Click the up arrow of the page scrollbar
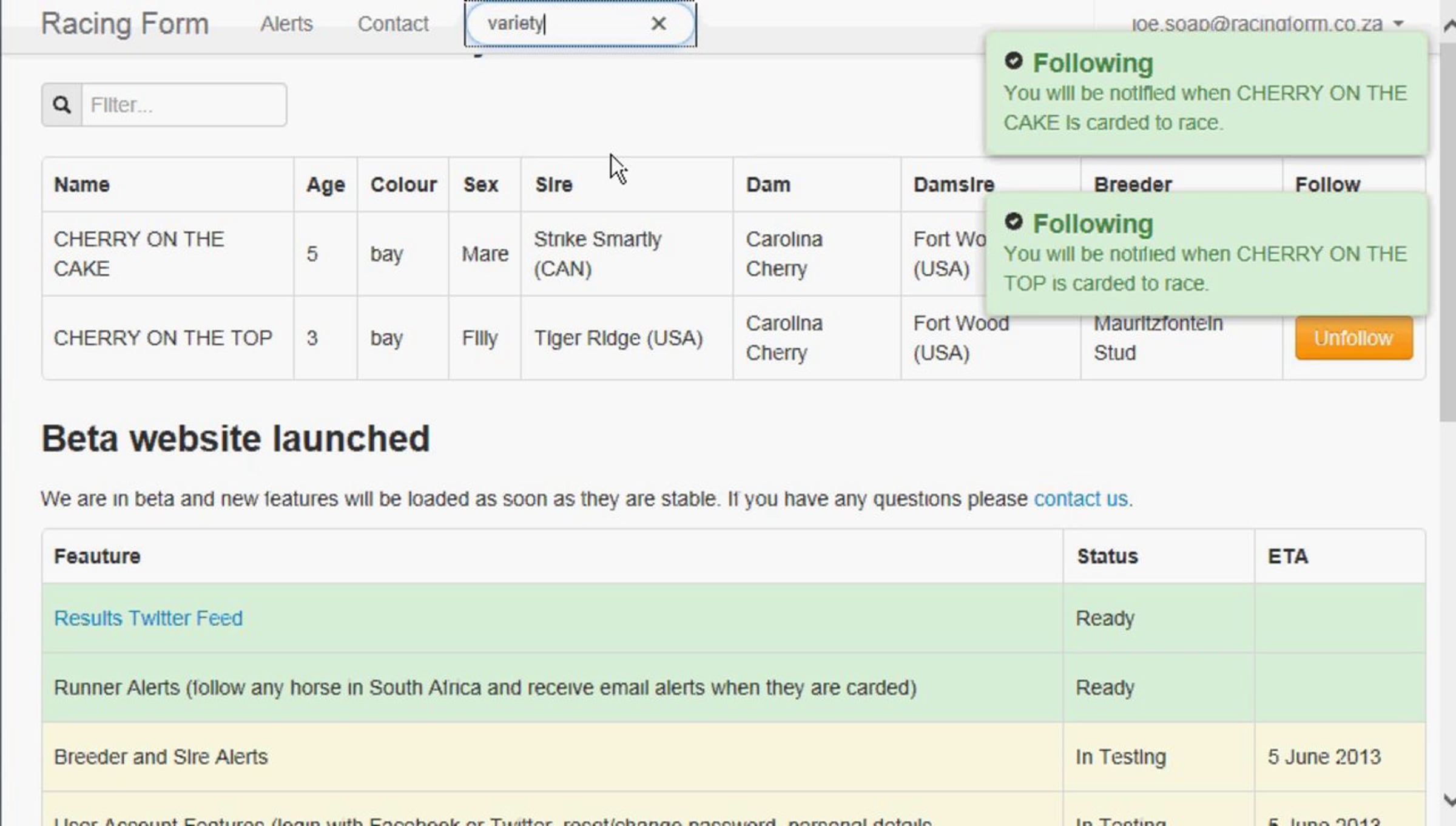1456x826 pixels. click(x=1449, y=25)
